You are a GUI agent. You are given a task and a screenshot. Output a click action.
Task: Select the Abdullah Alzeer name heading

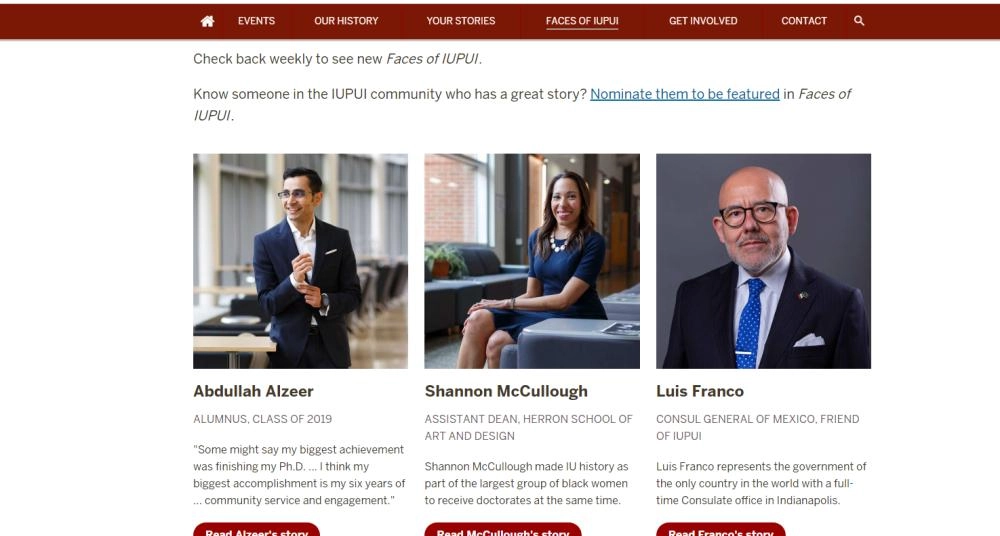coord(253,391)
